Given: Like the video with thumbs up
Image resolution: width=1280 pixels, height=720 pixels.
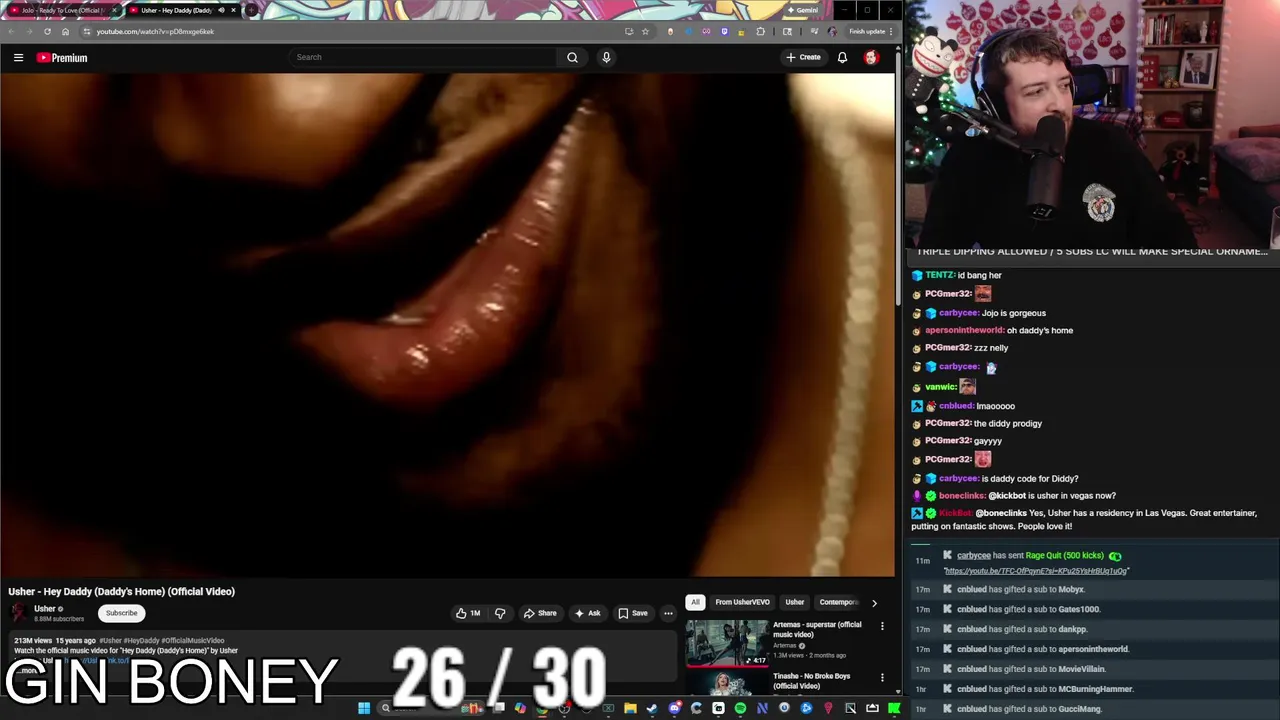Looking at the screenshot, I should tap(467, 613).
